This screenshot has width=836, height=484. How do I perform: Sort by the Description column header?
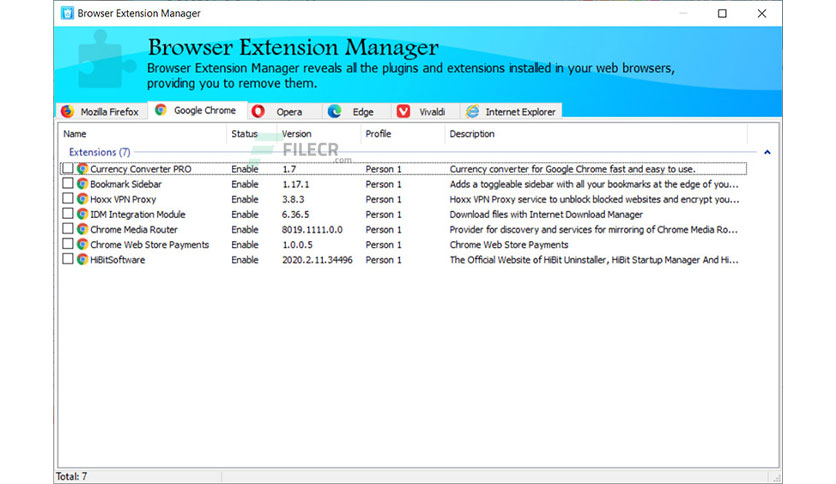click(x=596, y=134)
